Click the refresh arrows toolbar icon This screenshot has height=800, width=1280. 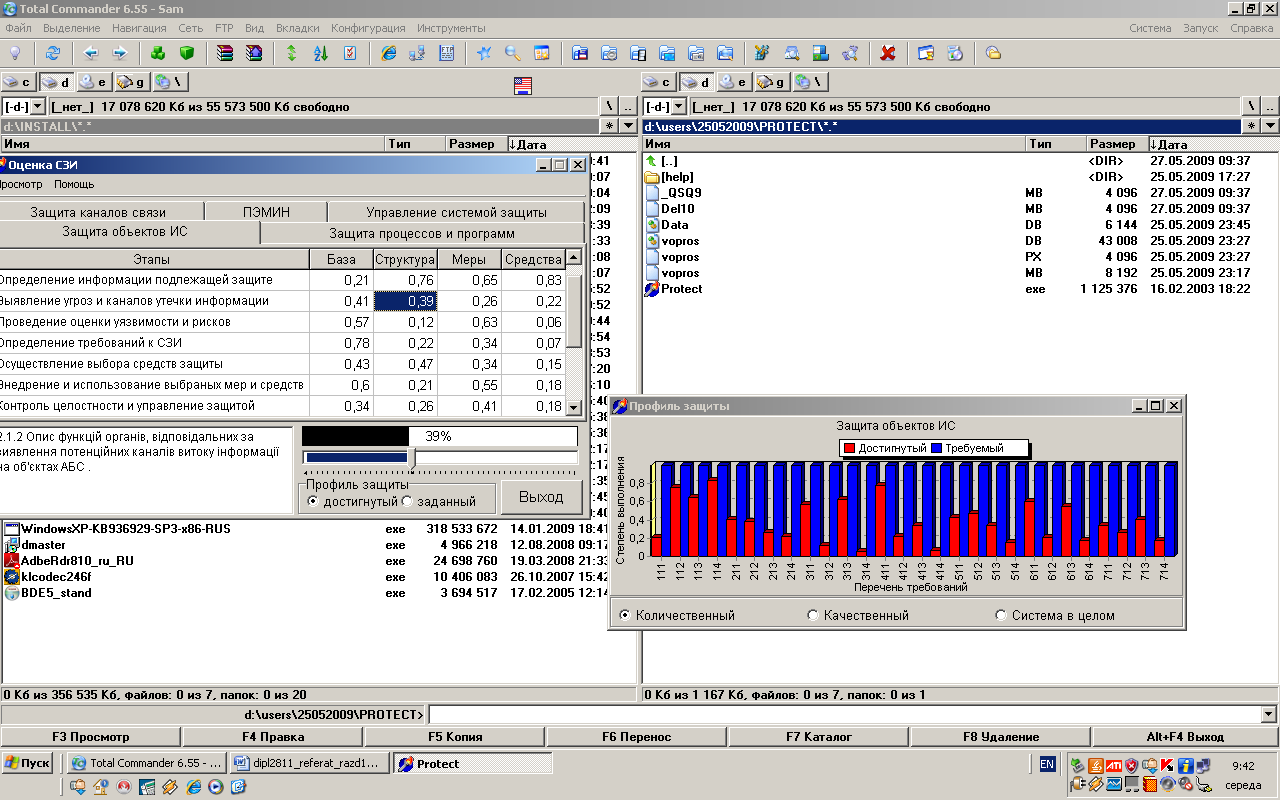click(x=52, y=53)
